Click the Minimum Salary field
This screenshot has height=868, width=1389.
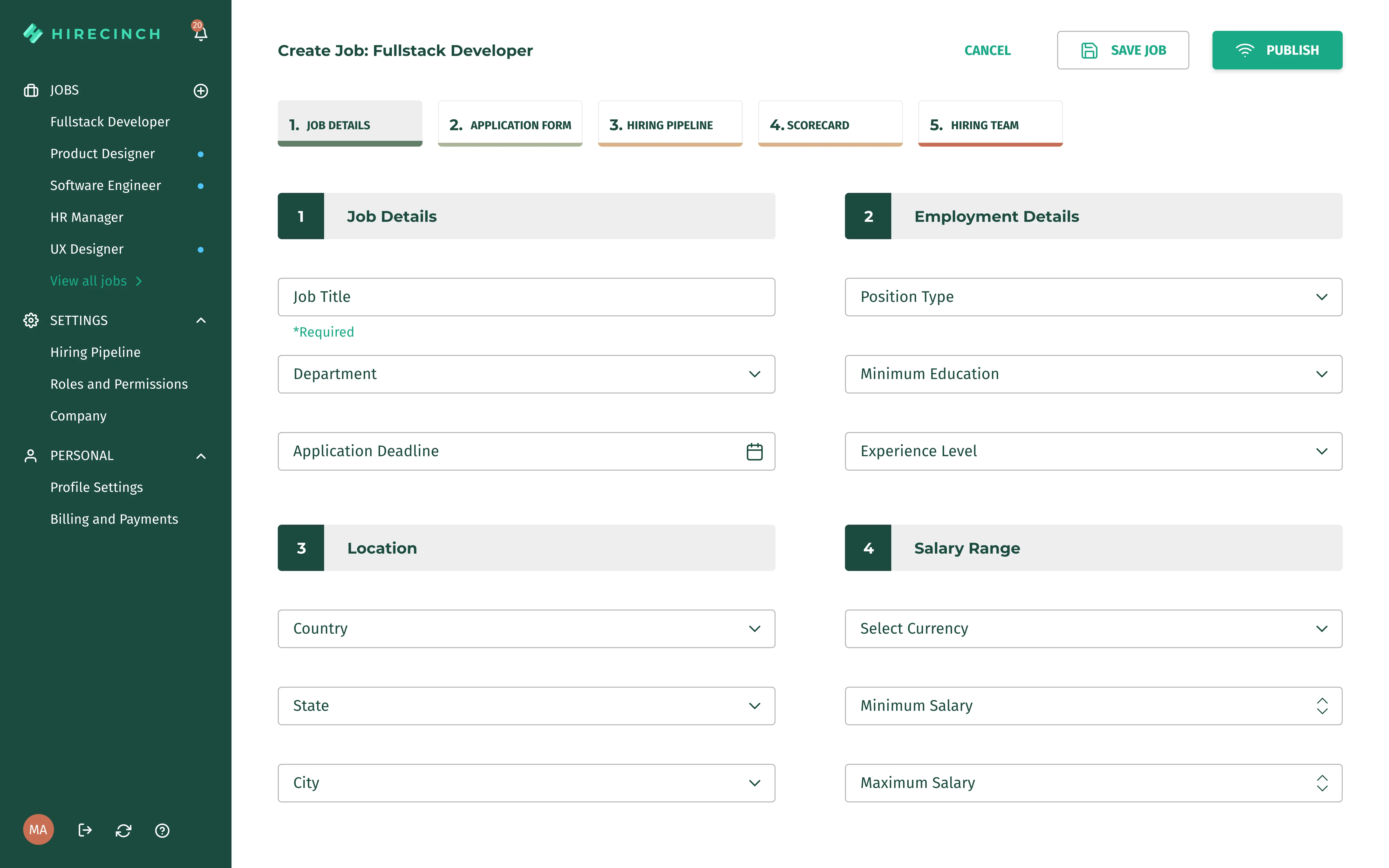coord(1093,706)
